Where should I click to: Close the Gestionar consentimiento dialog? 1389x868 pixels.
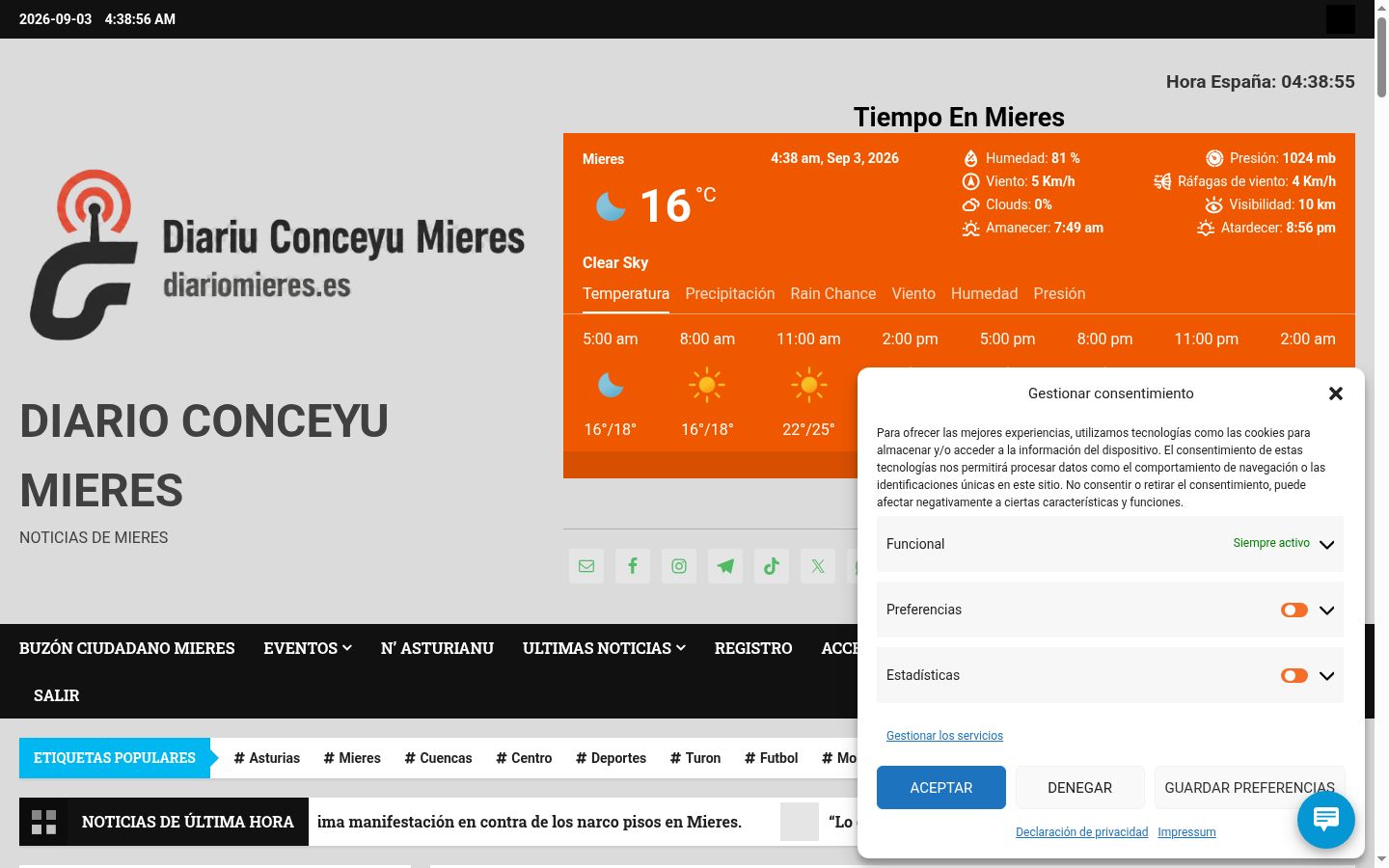(x=1336, y=393)
